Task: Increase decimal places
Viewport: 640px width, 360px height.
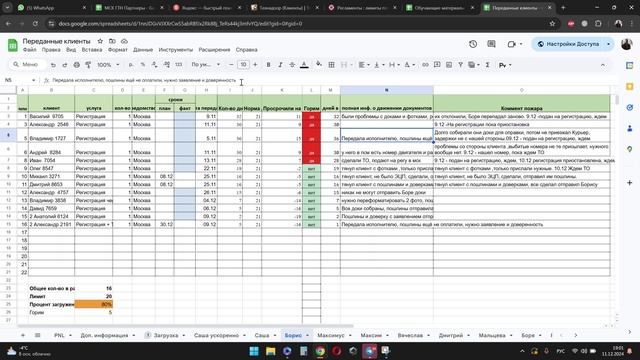Action: (167, 65)
